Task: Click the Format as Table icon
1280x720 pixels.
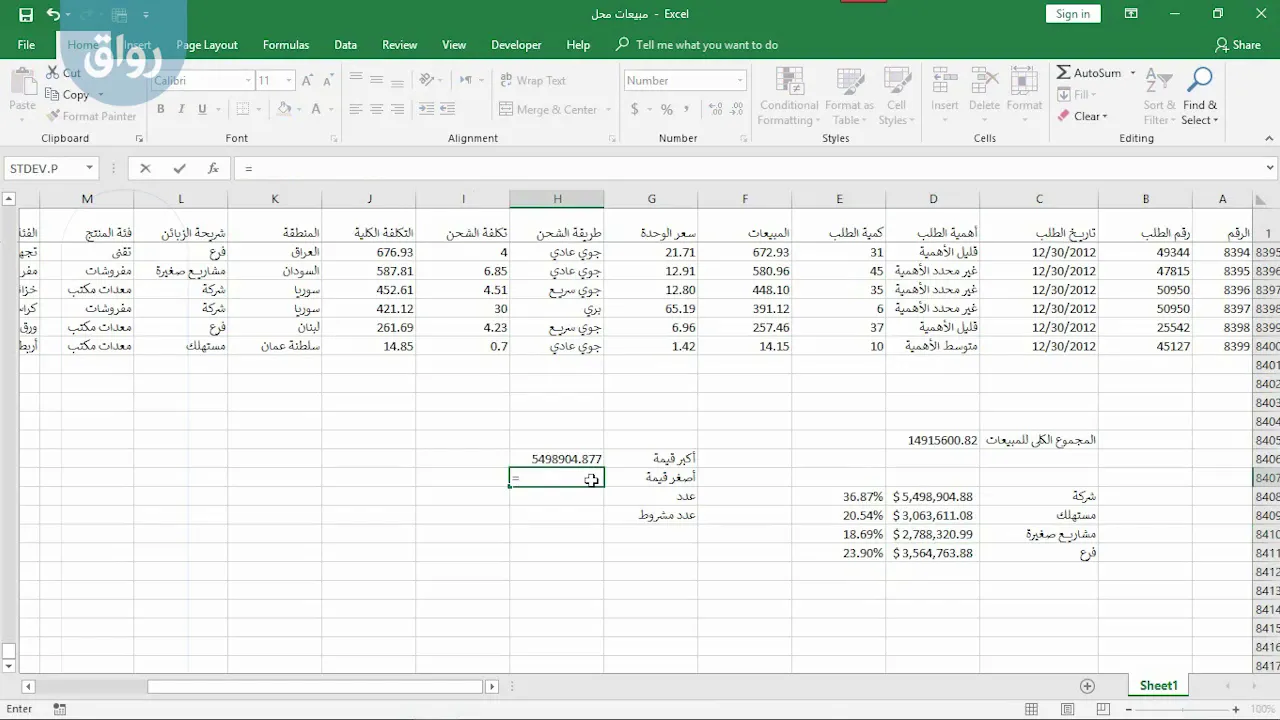Action: 849,82
